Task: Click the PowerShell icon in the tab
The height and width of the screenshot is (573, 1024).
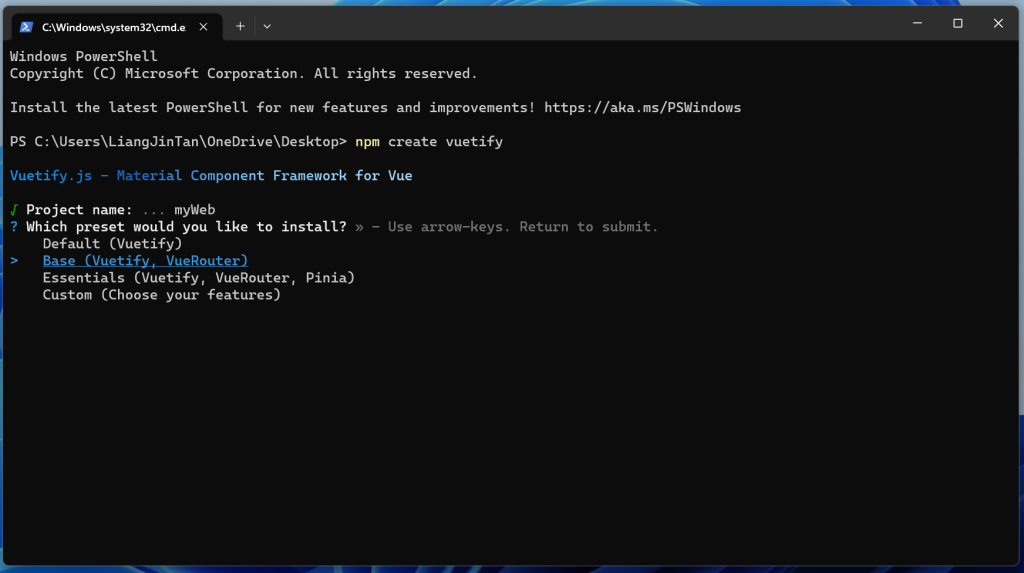Action: (26, 27)
